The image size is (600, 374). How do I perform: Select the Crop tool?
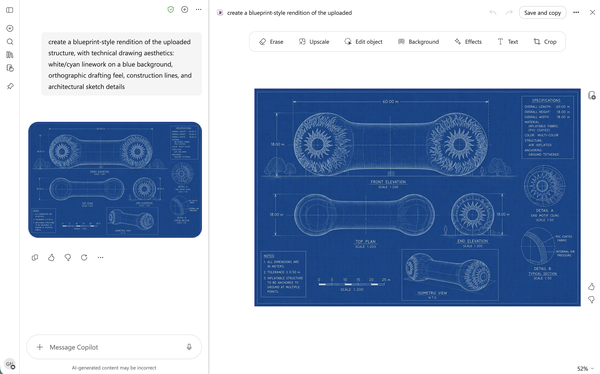pos(545,42)
